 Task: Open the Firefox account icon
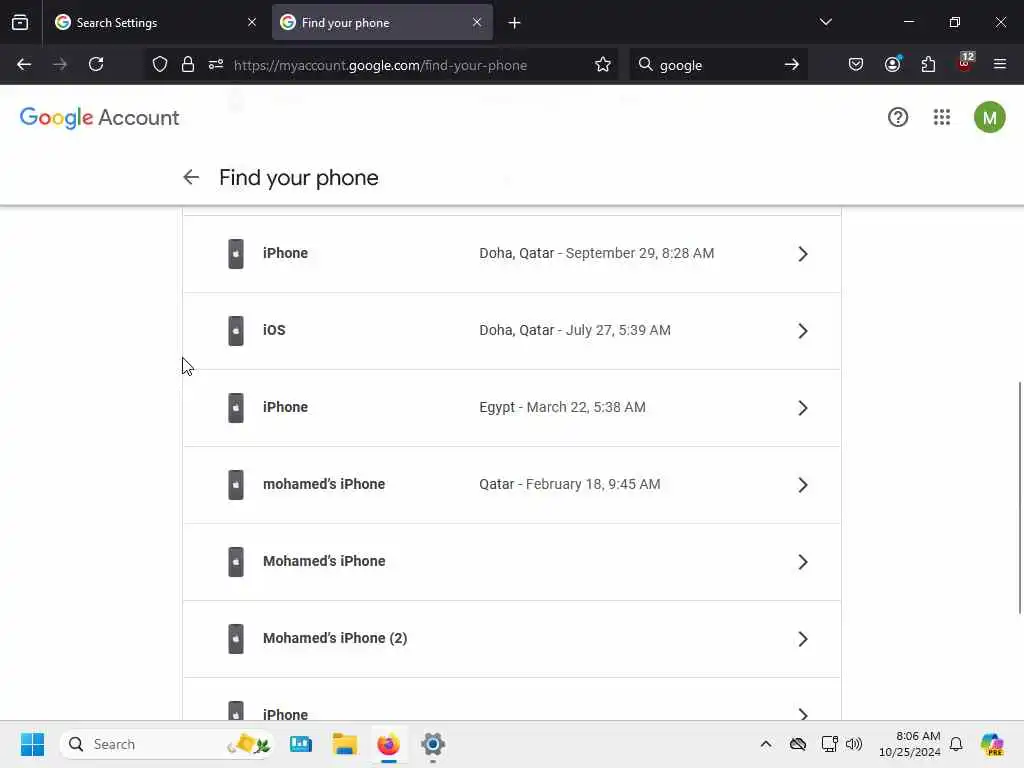(x=892, y=65)
